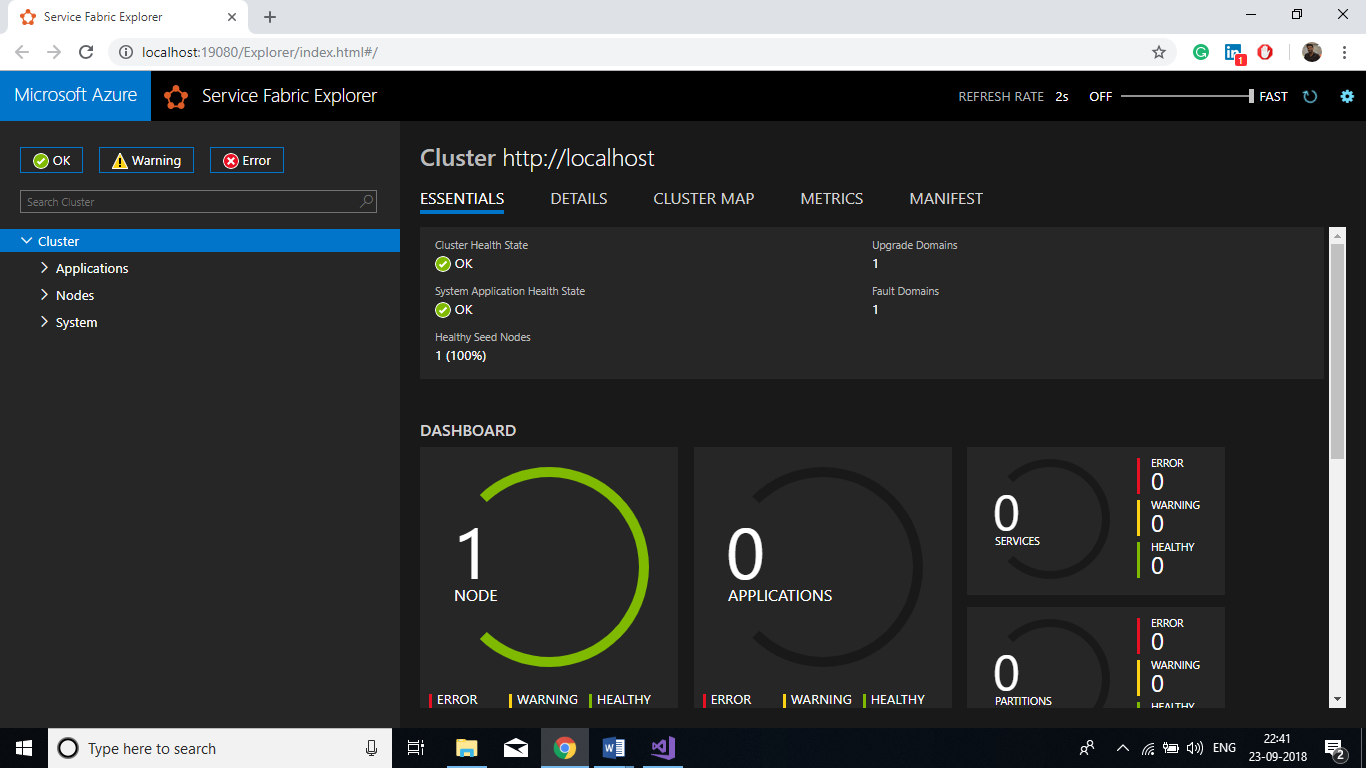
Task: Open settings gear in top right
Action: (1347, 97)
